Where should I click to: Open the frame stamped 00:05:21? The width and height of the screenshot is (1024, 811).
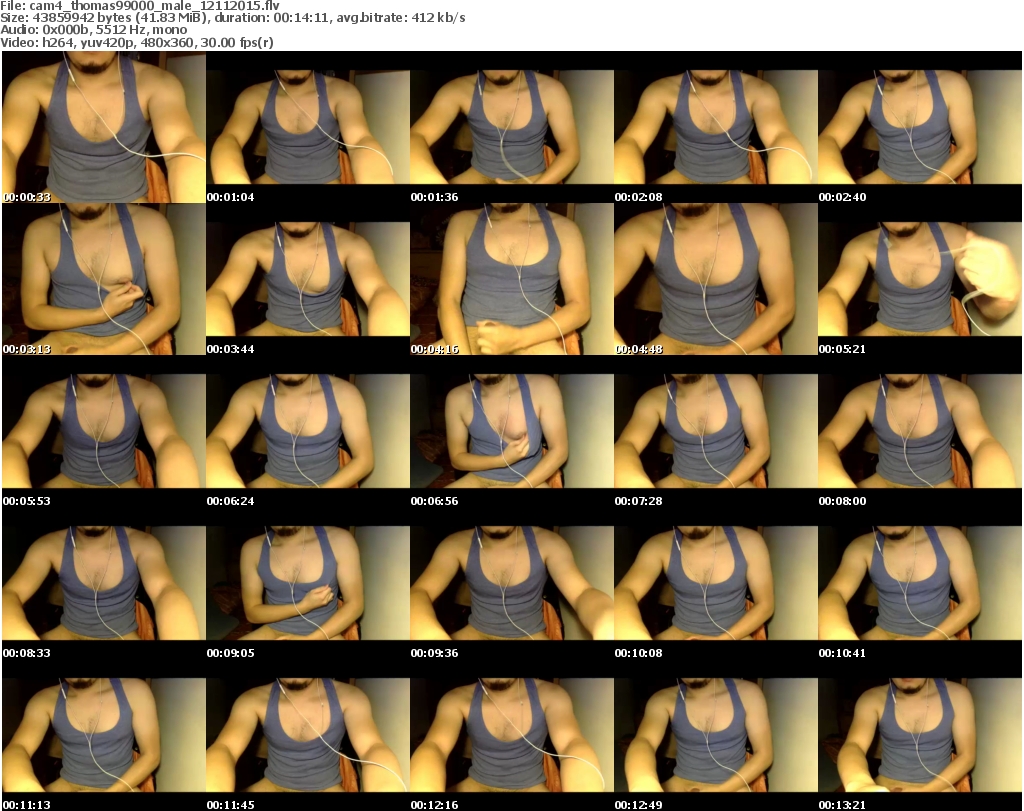click(920, 279)
